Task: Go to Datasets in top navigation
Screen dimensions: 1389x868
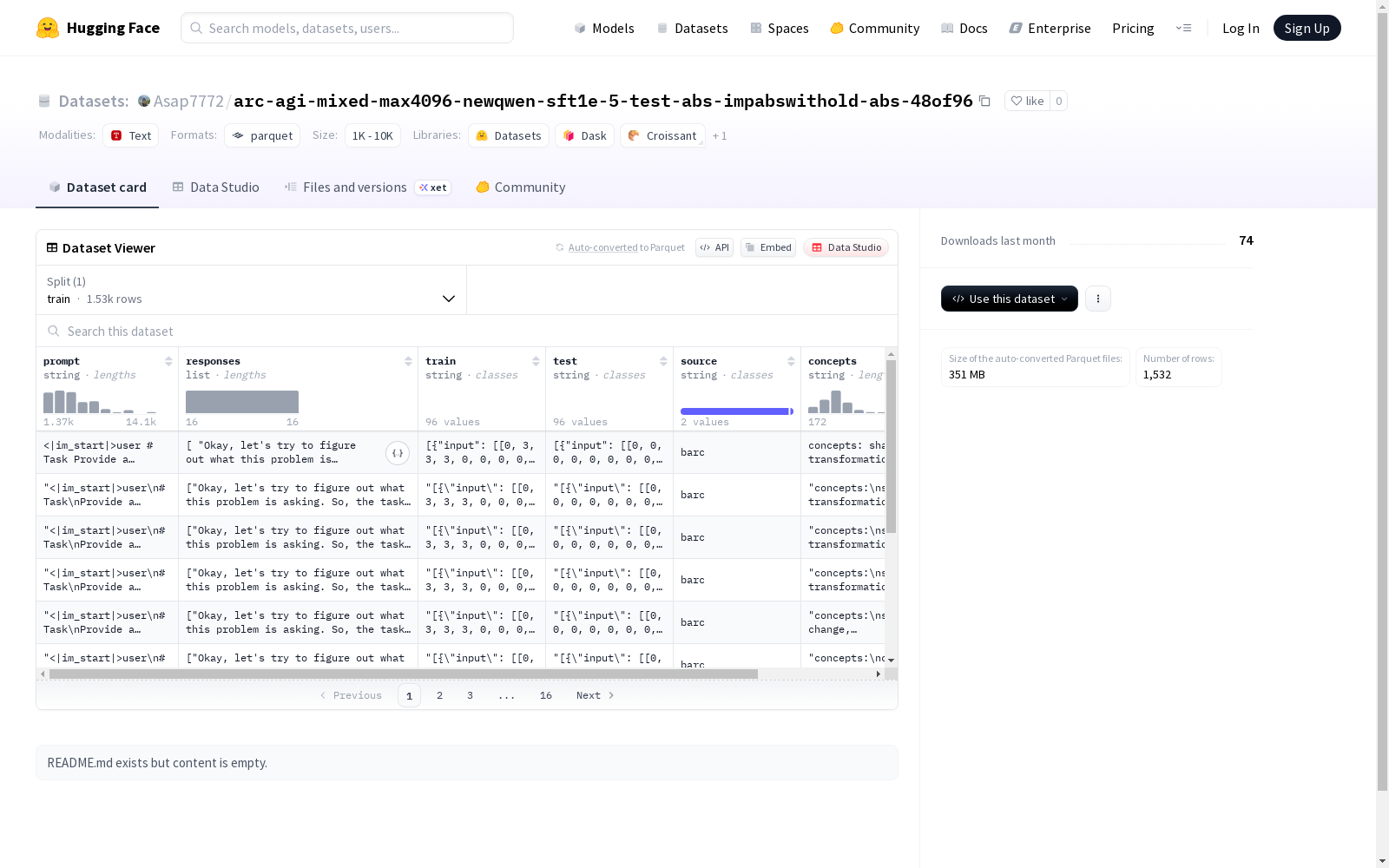Action: click(x=692, y=28)
